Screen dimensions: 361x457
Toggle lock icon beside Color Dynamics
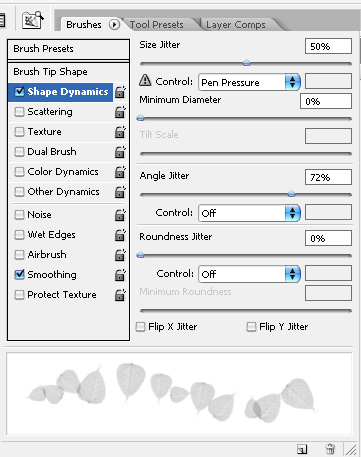[120, 172]
